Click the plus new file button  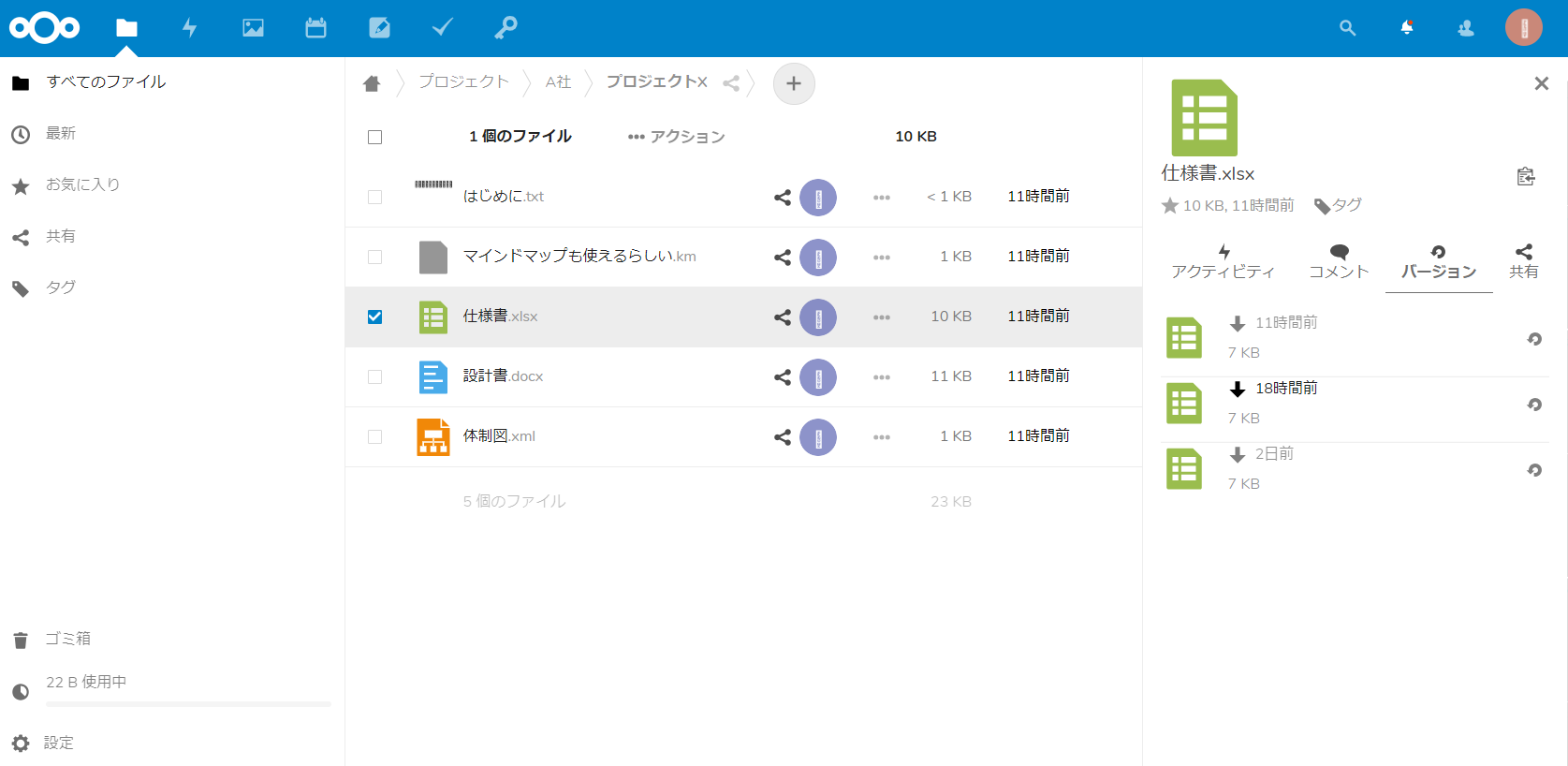tap(794, 83)
